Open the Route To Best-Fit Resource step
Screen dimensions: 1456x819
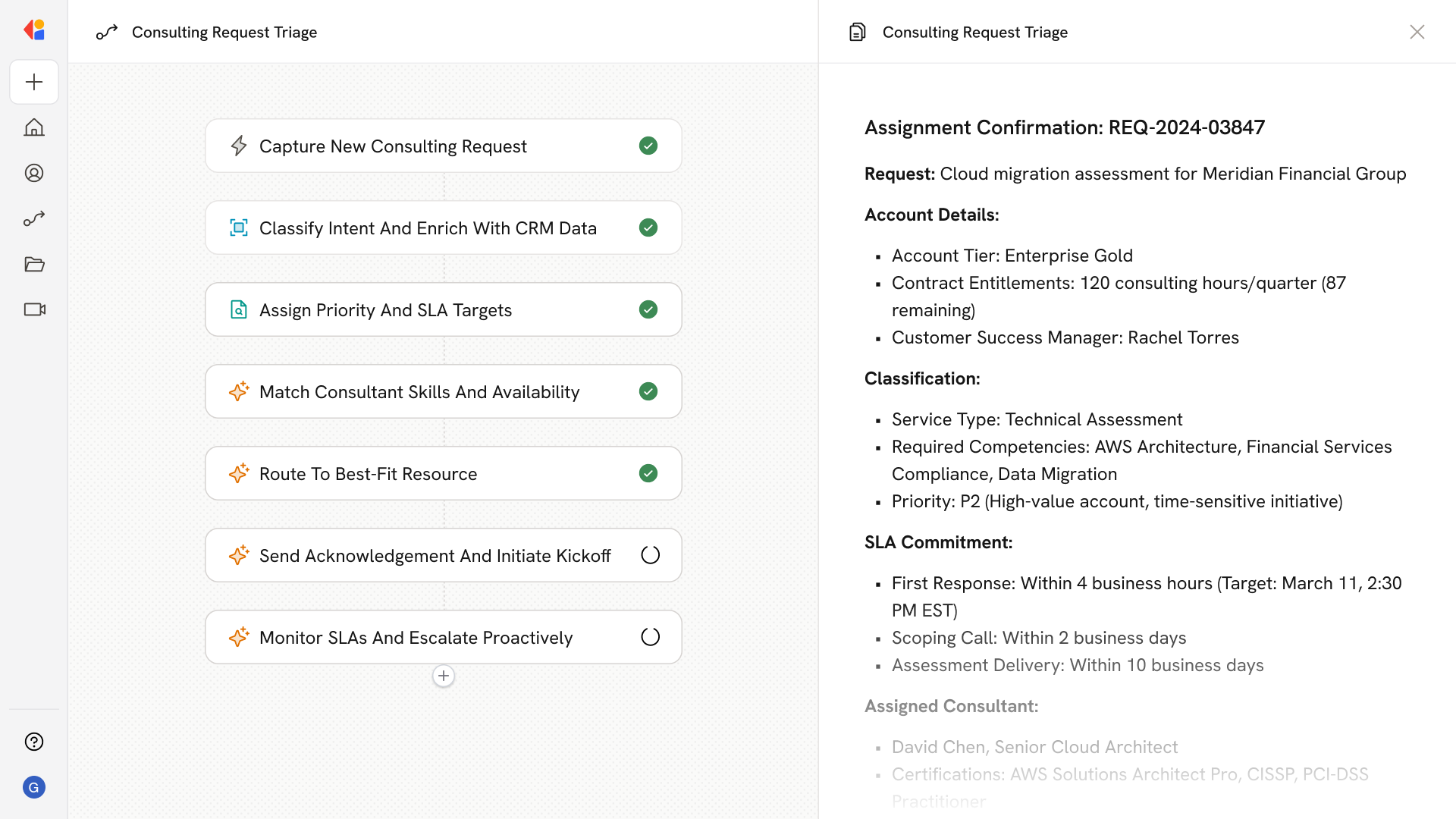point(369,473)
